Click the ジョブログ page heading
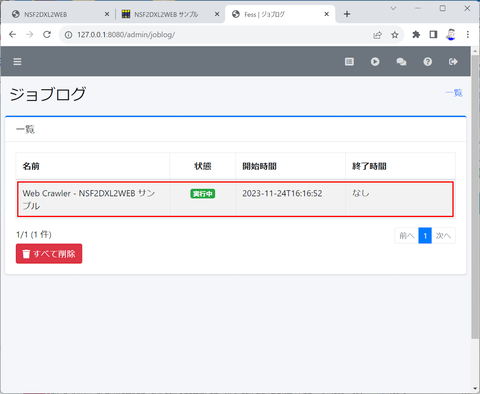This screenshot has height=394, width=480. coord(48,94)
